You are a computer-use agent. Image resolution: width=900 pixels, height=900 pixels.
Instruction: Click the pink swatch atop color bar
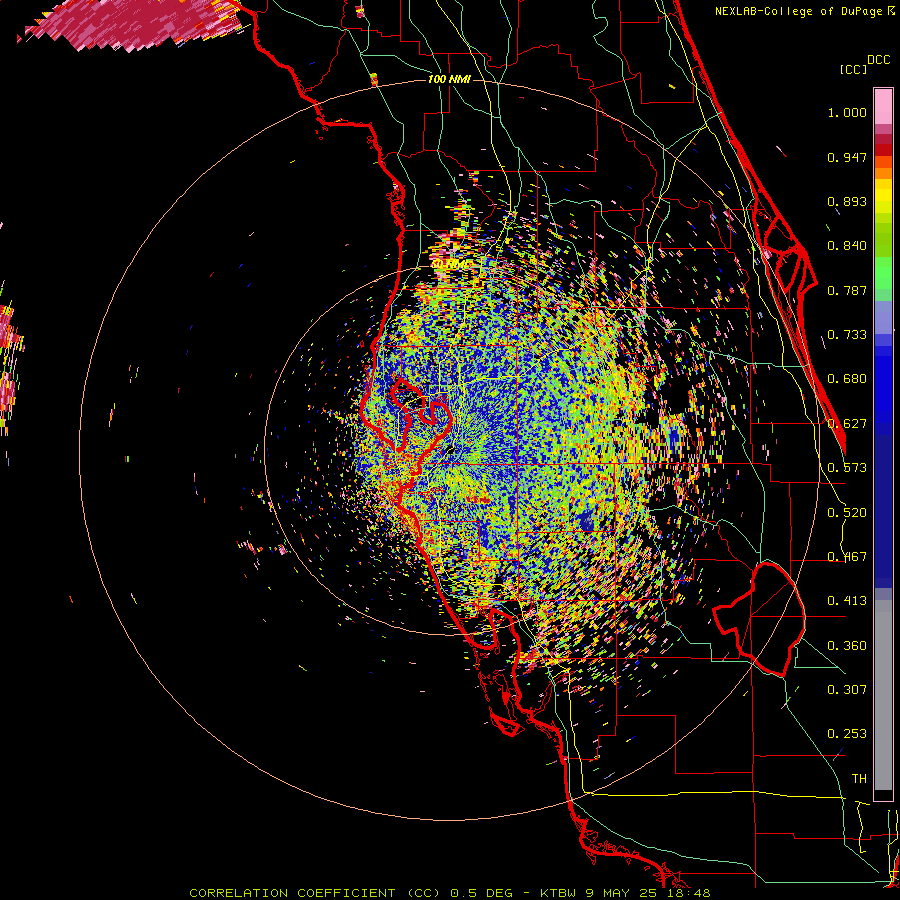(883, 107)
